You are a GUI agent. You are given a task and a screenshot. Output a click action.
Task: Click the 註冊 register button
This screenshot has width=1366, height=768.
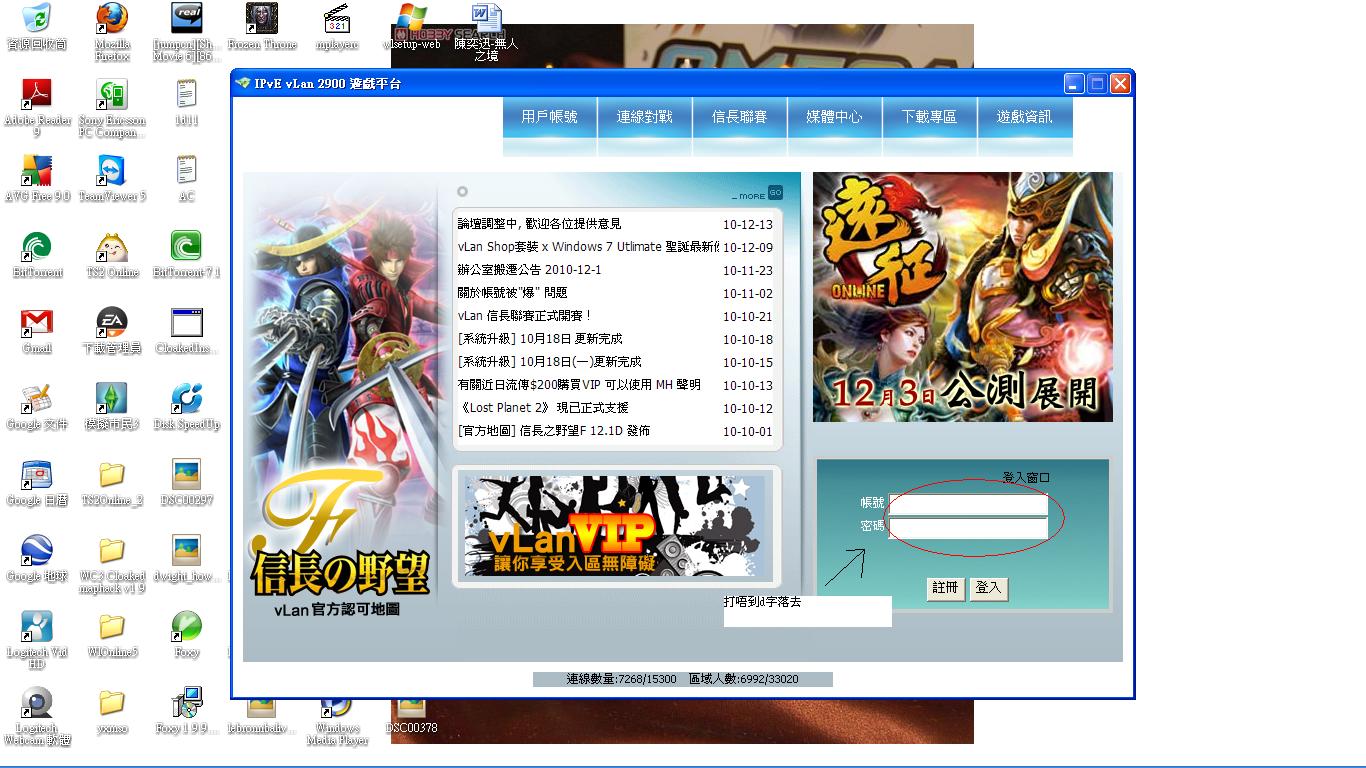945,588
